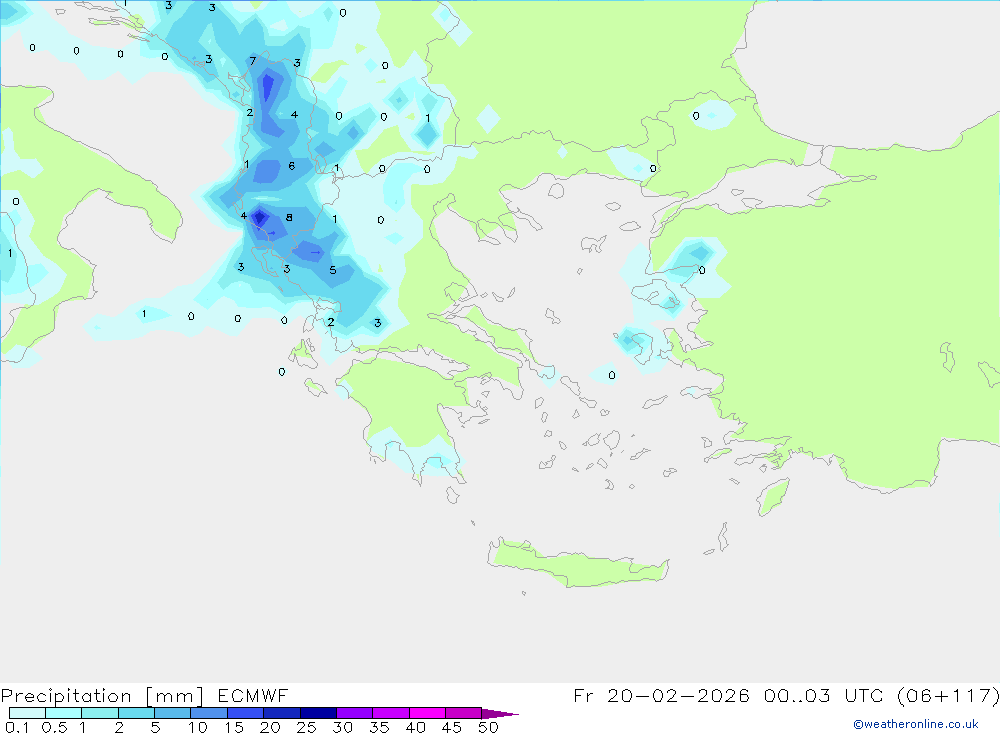The width and height of the screenshot is (1000, 733).
Task: Click the '00..03 UTC' time range text
Action: tap(824, 695)
